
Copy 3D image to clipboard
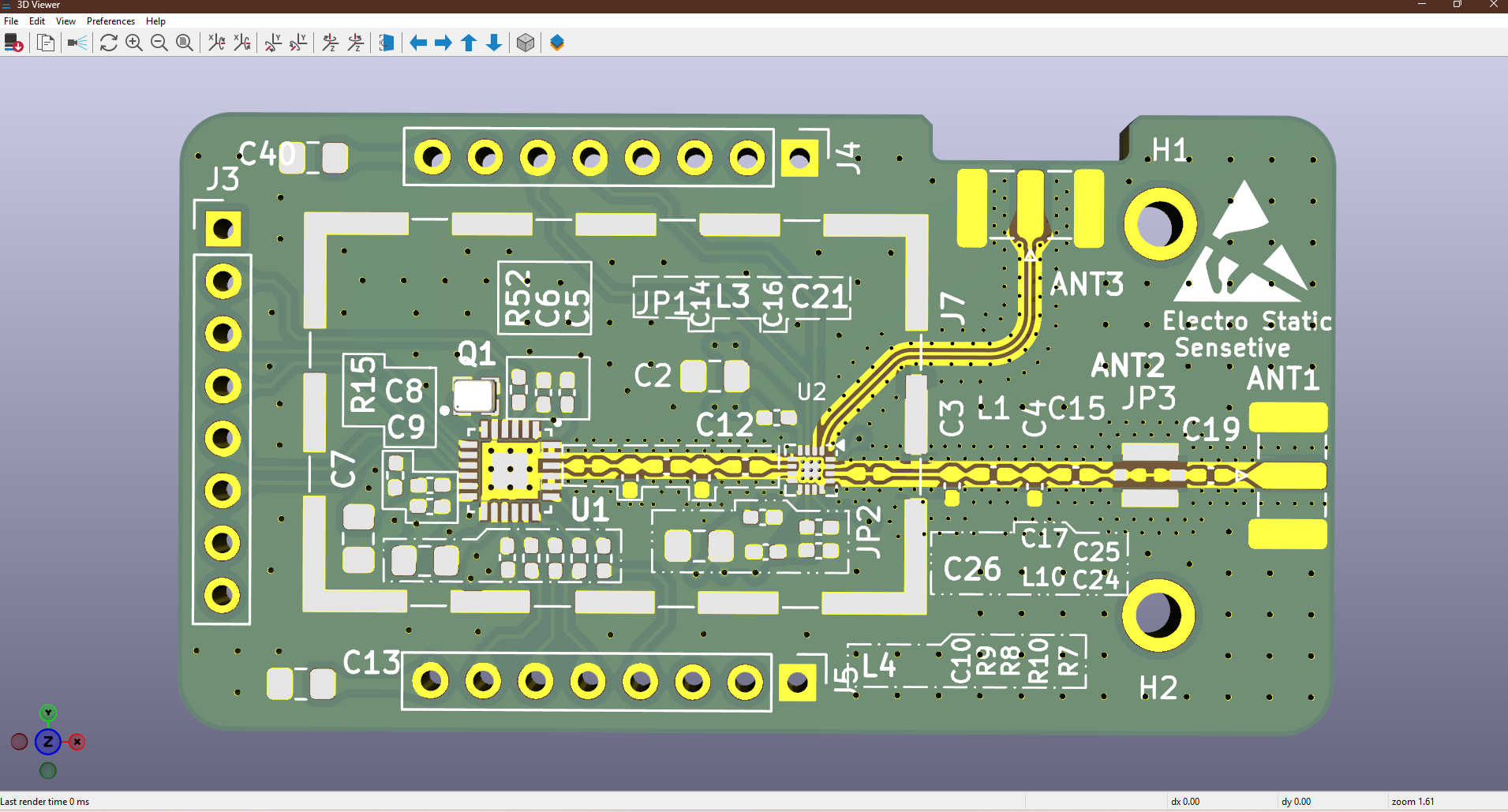[46, 43]
